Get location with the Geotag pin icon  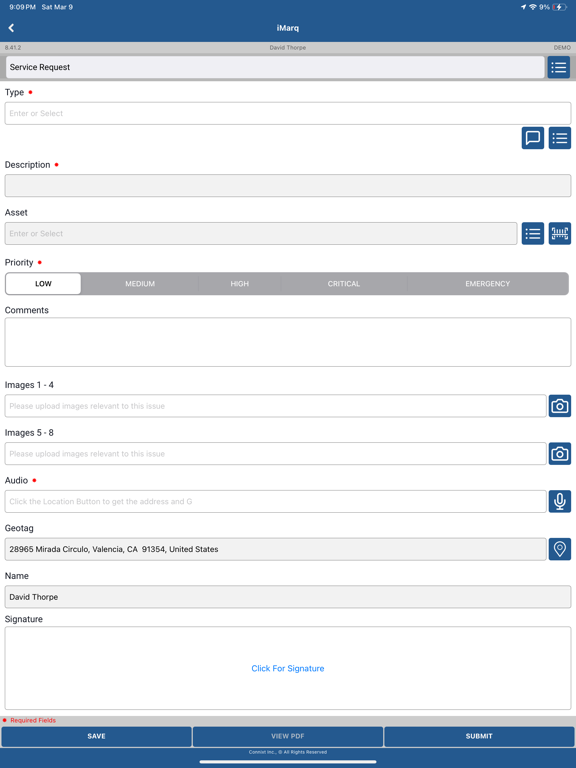(559, 549)
